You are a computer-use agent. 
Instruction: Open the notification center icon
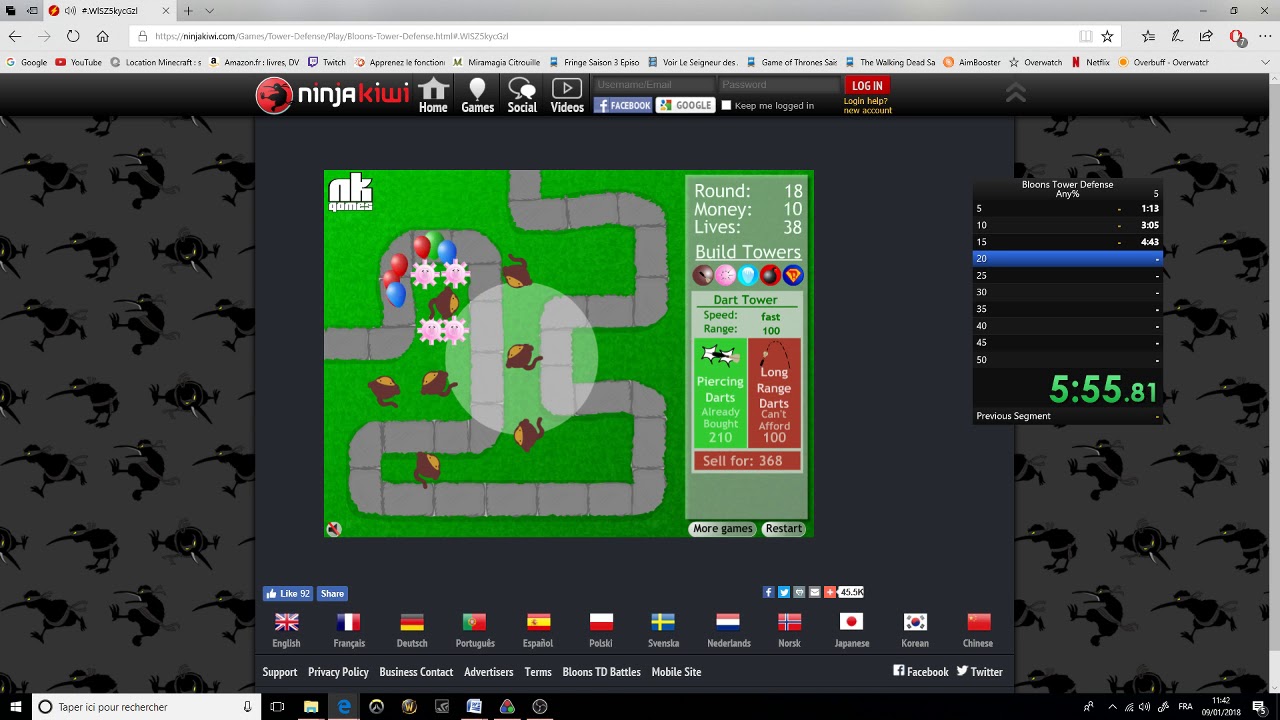[1259, 707]
